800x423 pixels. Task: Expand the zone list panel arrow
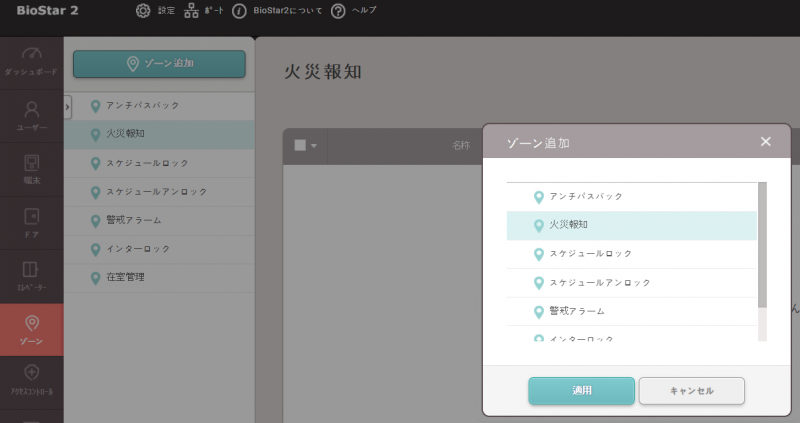point(68,104)
